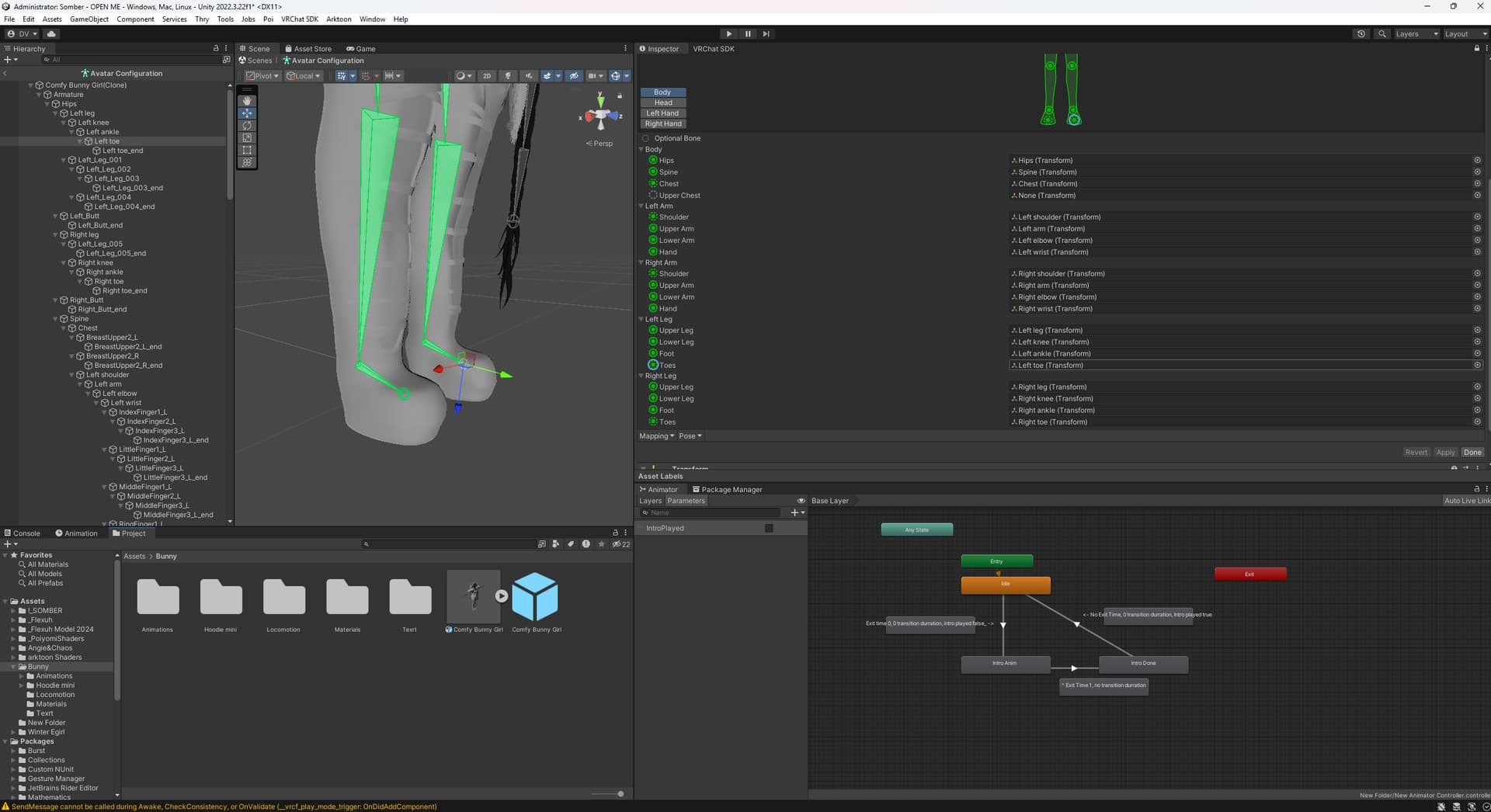Click the Toes bone indicator under Left Leg
This screenshot has width=1491, height=812.
(x=653, y=365)
